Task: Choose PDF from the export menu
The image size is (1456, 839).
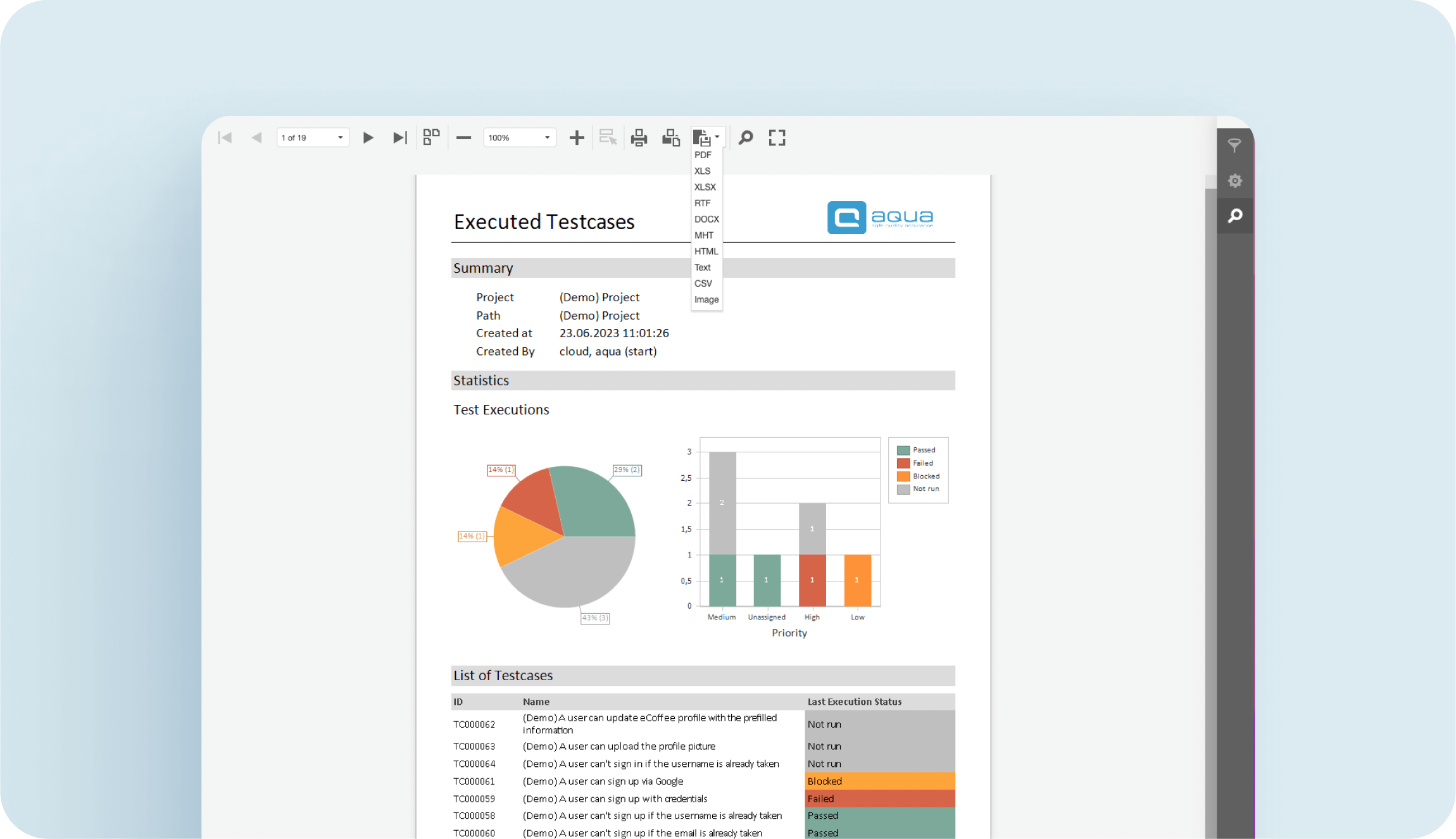Action: pos(703,154)
